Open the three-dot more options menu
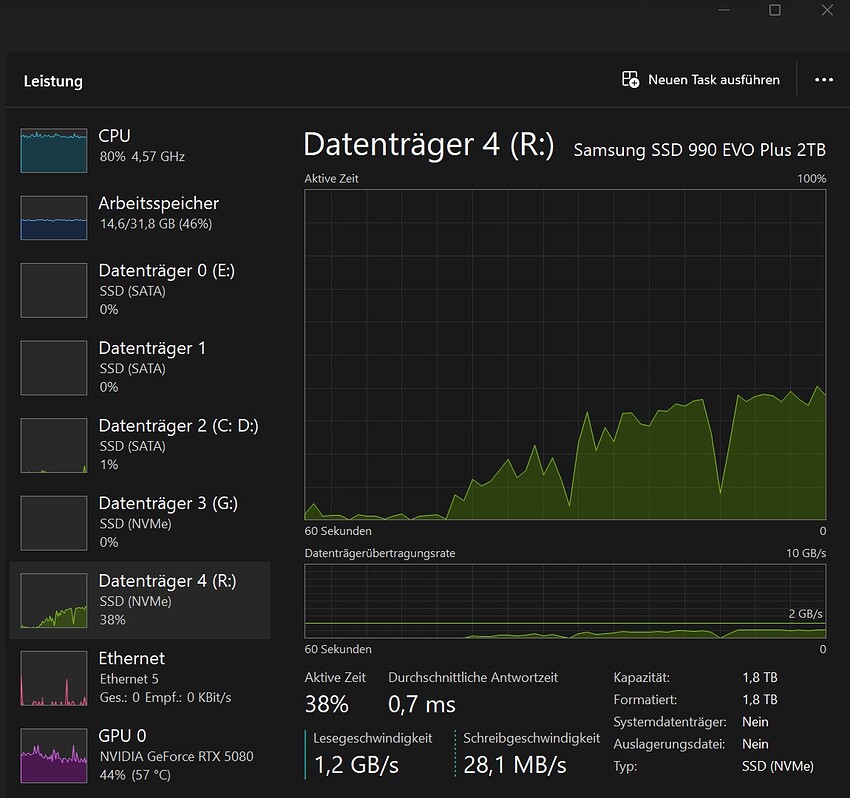This screenshot has width=850, height=798. (824, 80)
